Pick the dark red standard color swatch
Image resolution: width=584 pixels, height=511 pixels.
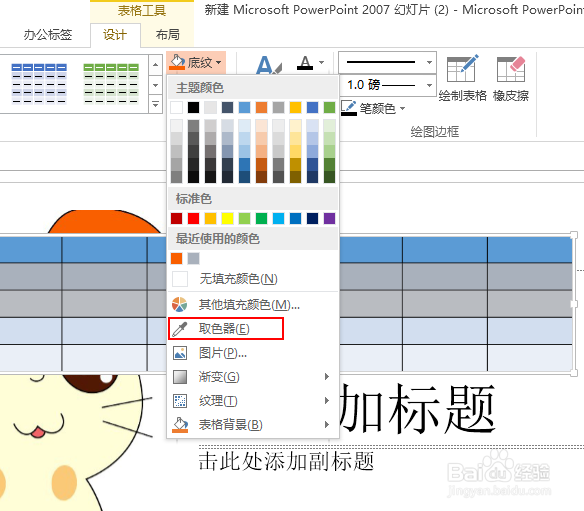(177, 219)
